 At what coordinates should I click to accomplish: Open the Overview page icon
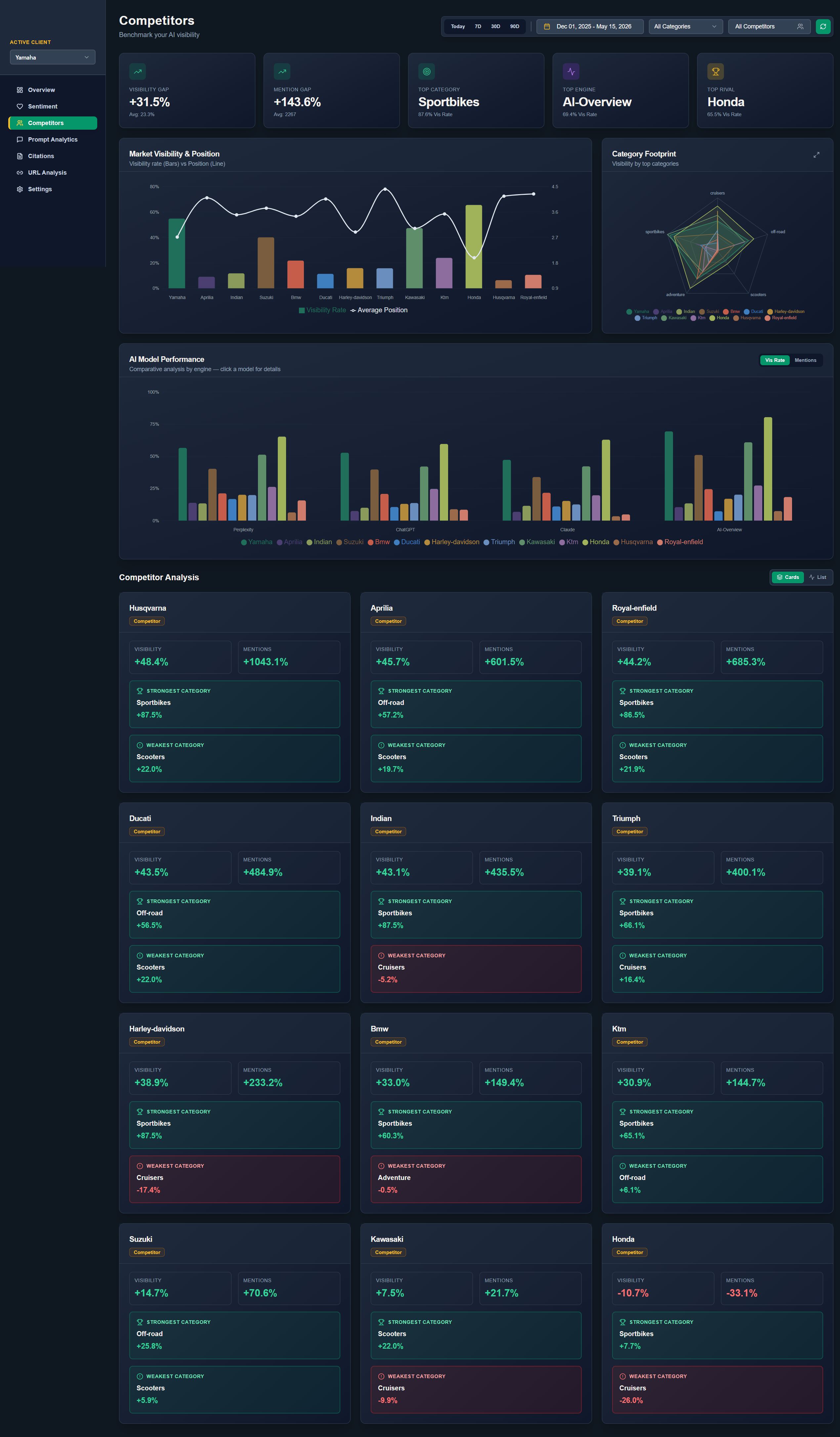coord(20,90)
